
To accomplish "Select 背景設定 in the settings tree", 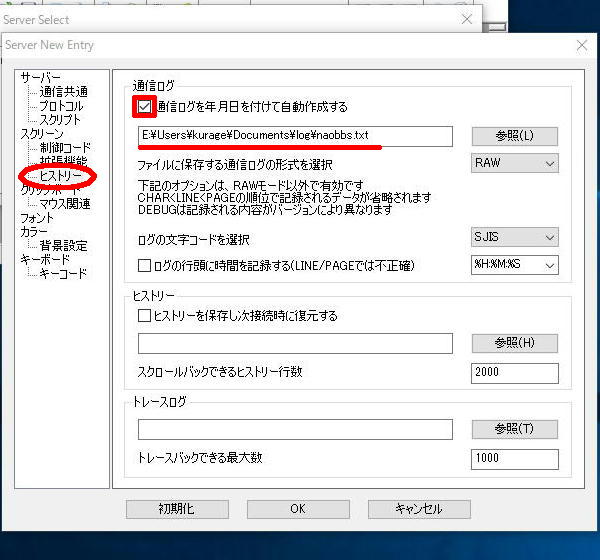I will tap(64, 246).
